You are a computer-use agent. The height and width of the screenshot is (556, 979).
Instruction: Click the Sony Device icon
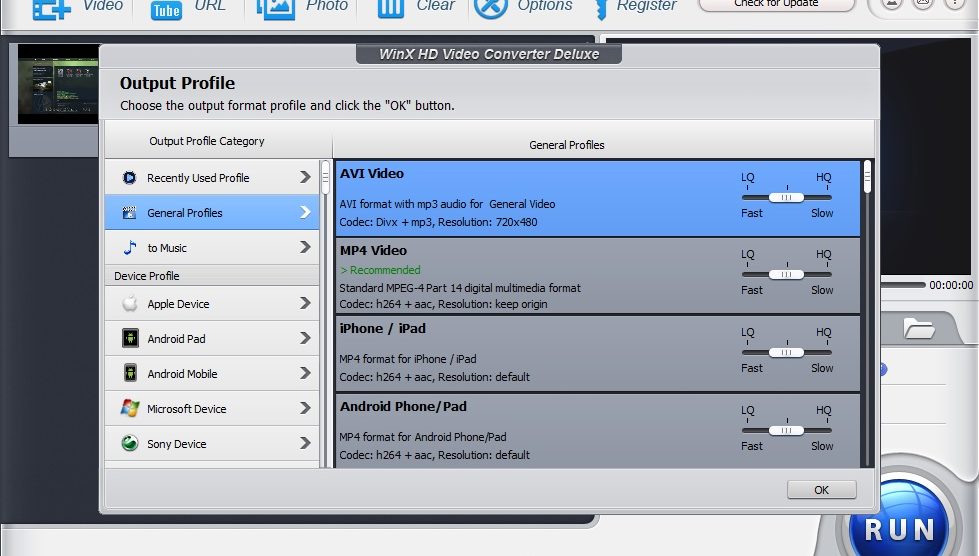click(x=130, y=443)
